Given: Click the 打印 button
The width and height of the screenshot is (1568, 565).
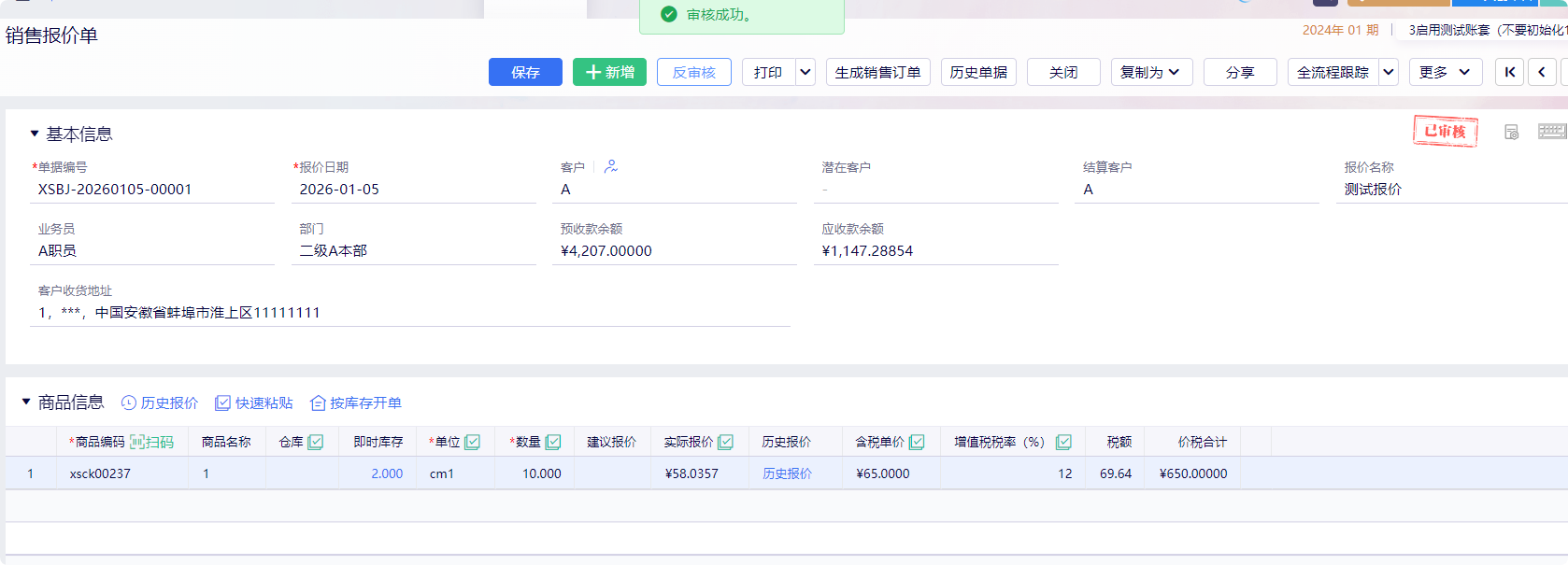Looking at the screenshot, I should point(769,72).
